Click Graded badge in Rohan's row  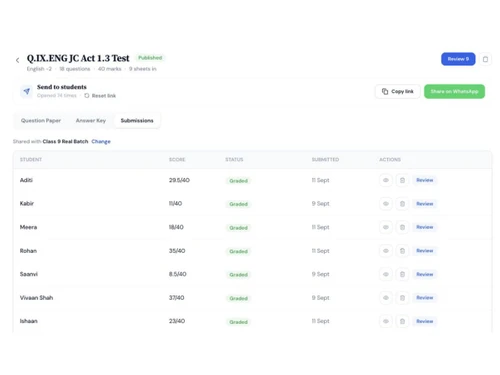point(238,251)
